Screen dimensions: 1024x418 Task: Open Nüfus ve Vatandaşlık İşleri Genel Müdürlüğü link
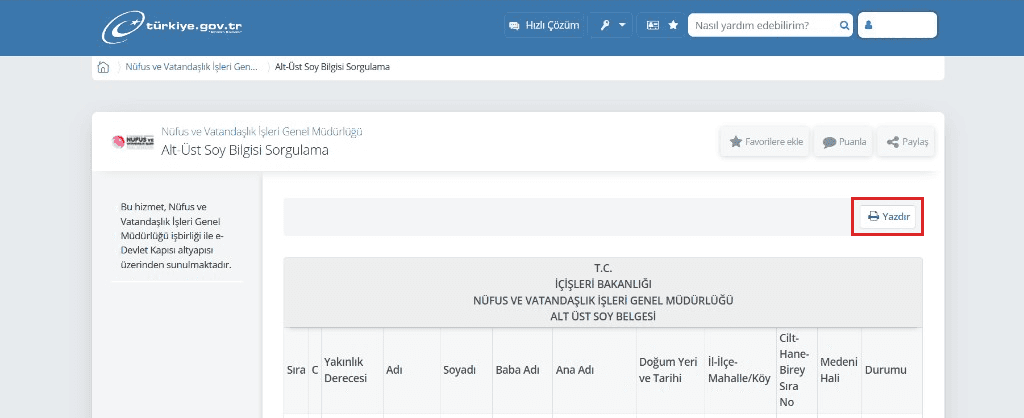pyautogui.click(x=262, y=131)
